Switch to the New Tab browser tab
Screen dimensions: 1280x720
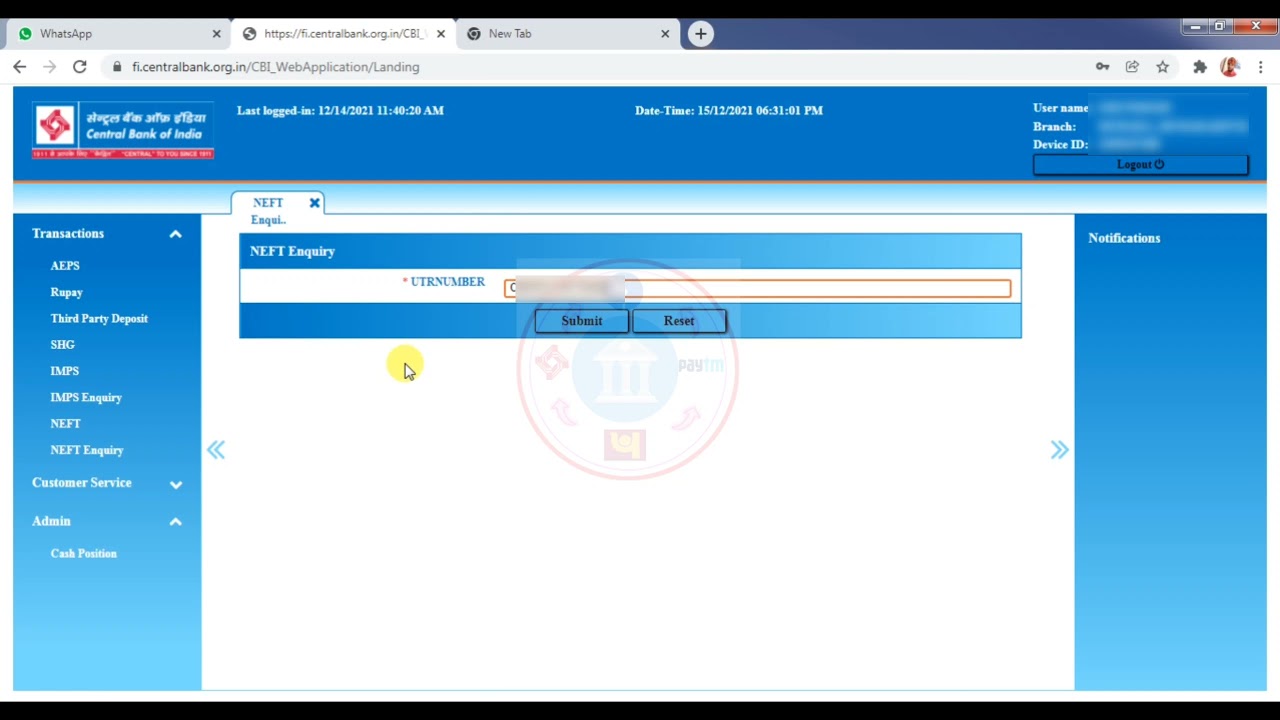(x=567, y=34)
